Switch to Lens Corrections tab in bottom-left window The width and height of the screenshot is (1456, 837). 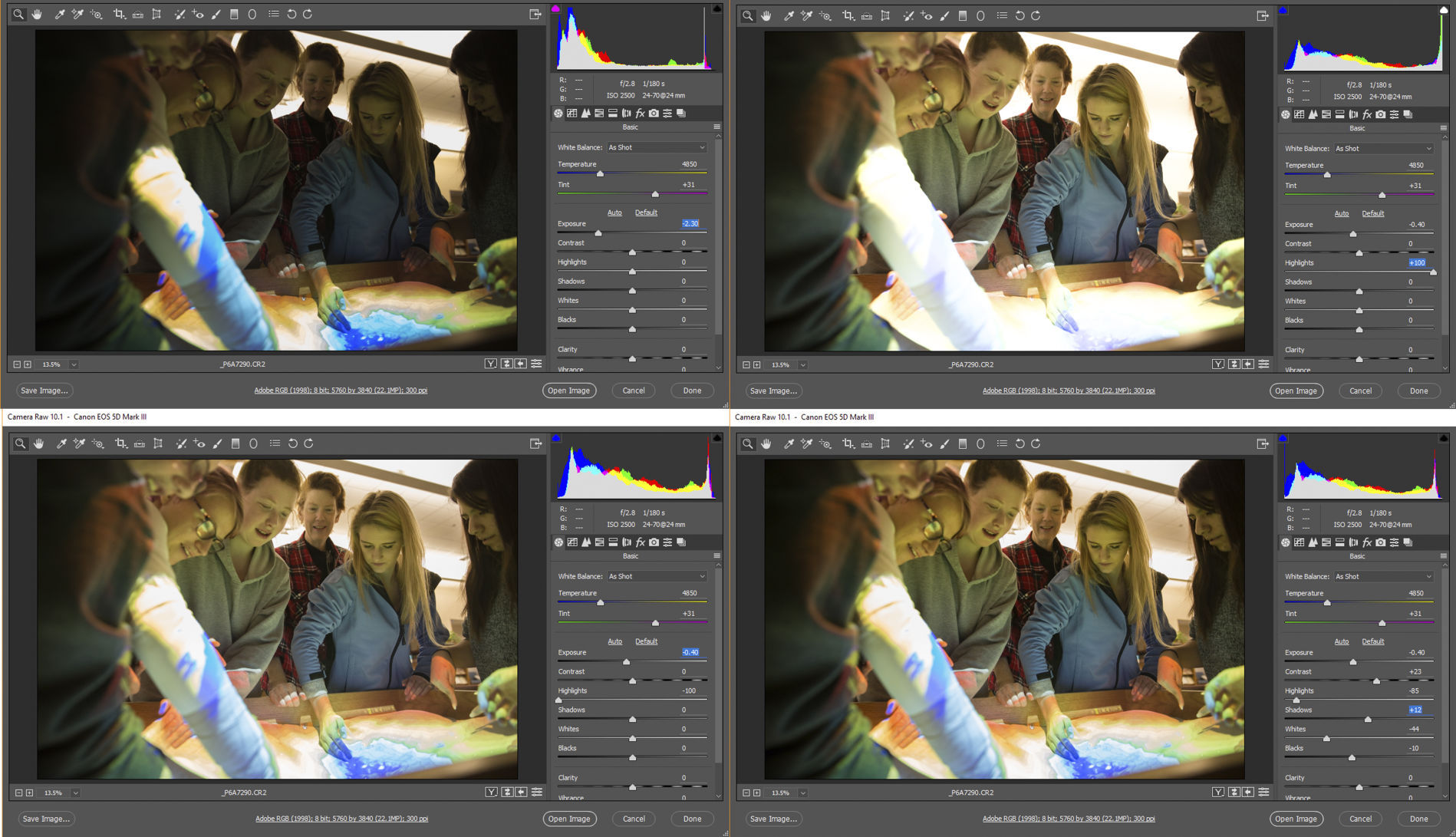click(627, 542)
